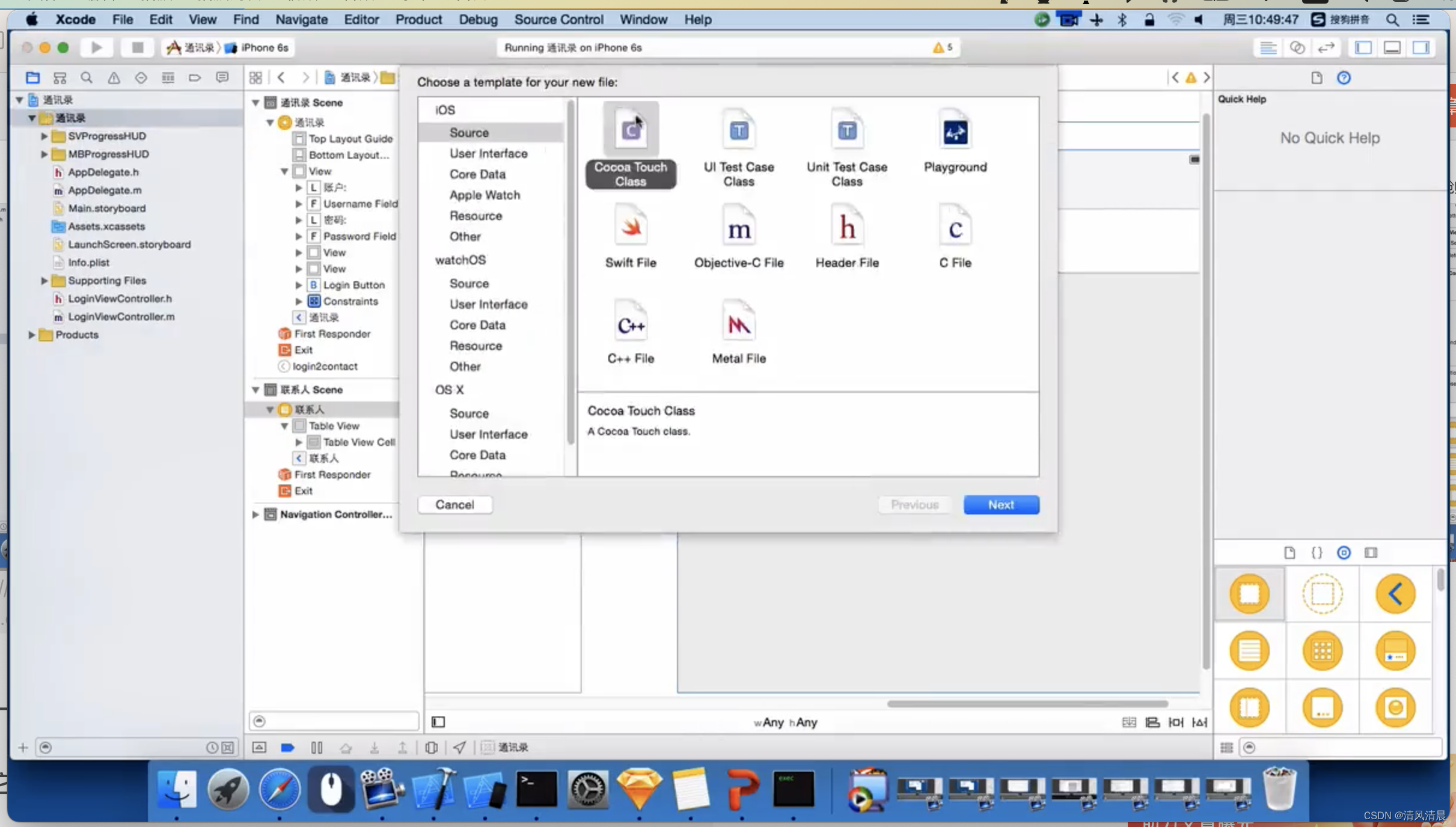Select the Object library icon
Viewport: 1456px width, 827px height.
(x=1344, y=553)
